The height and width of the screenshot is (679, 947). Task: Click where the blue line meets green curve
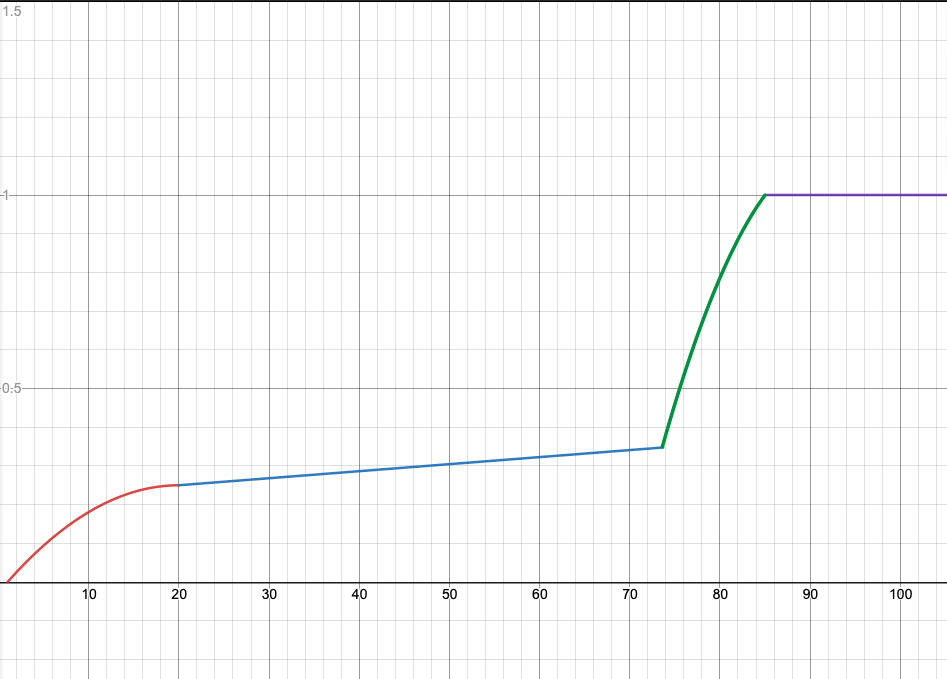662,447
